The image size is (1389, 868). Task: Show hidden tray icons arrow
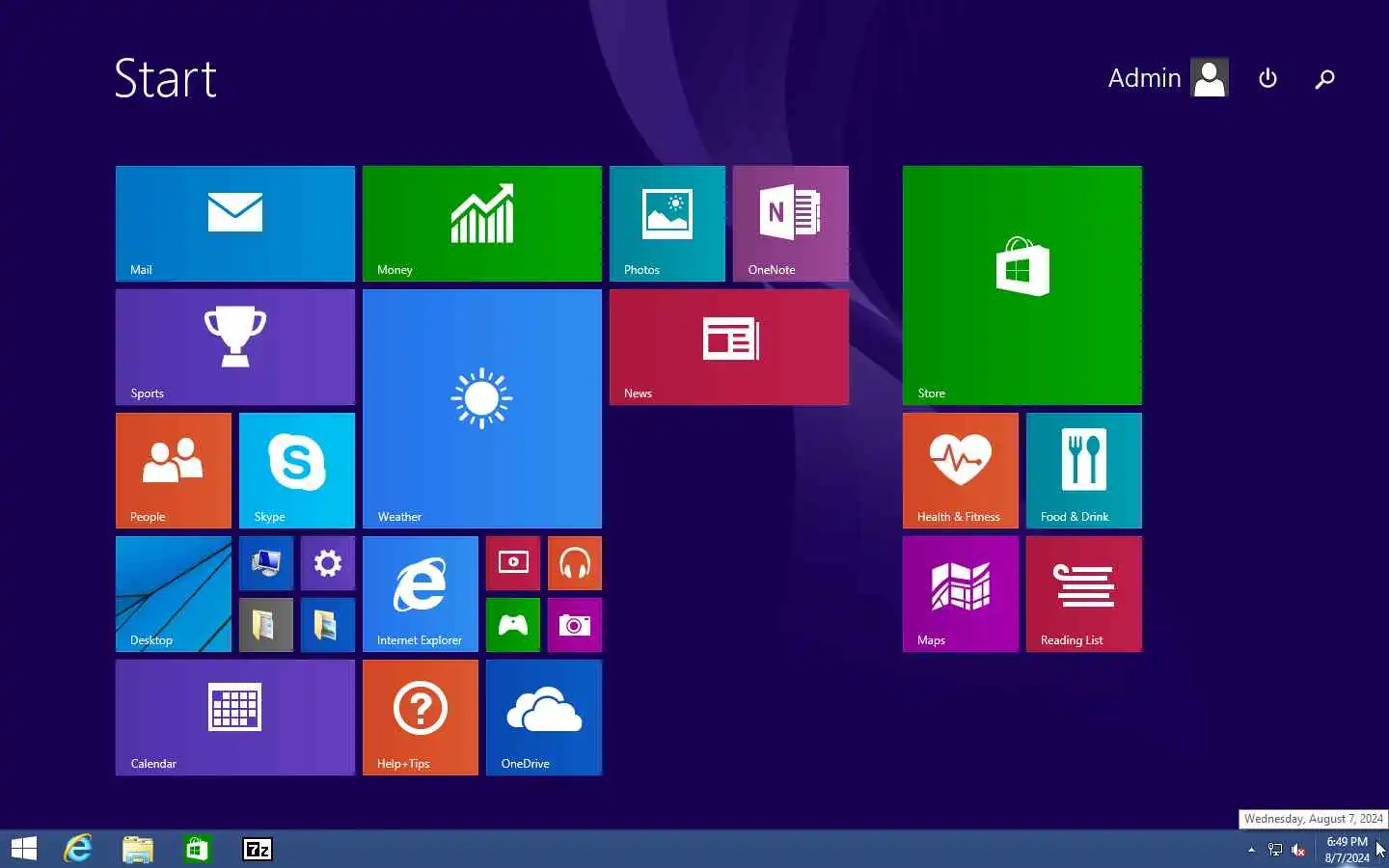coord(1251,850)
